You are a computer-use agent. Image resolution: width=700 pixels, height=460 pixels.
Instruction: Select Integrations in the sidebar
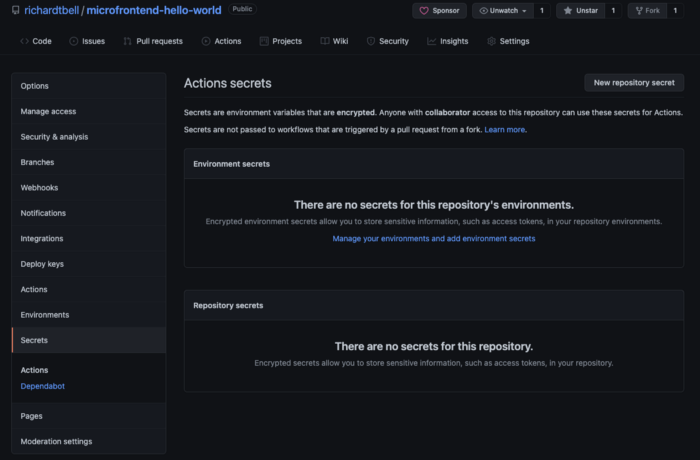(89, 238)
